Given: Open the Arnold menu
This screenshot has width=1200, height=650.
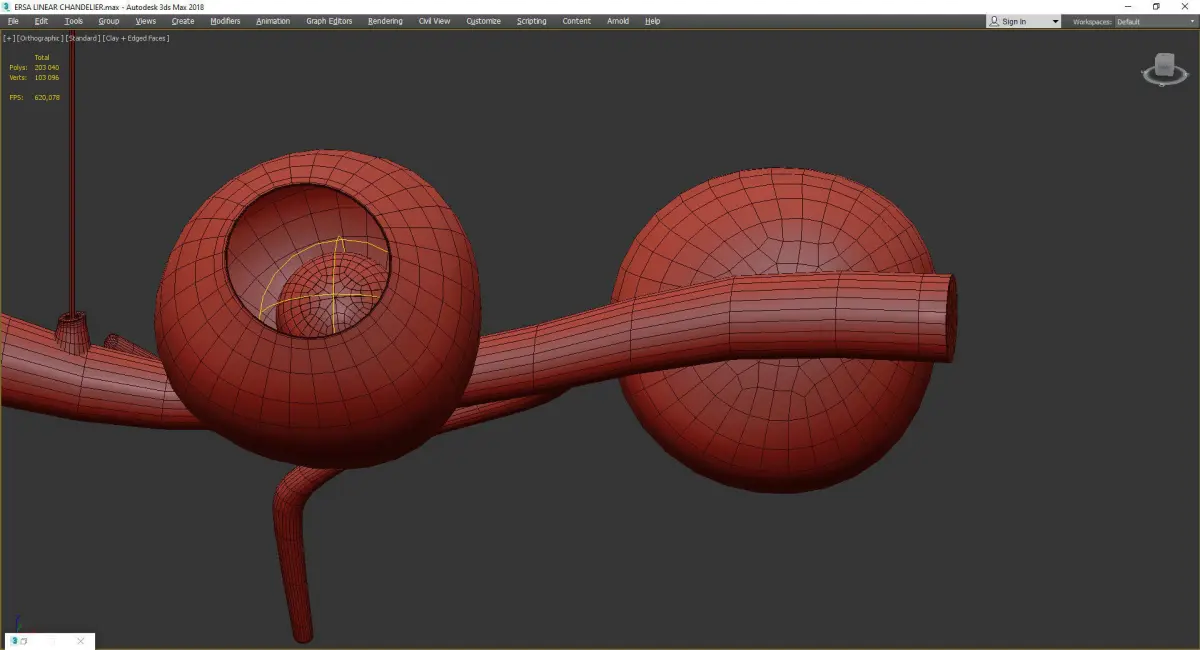Looking at the screenshot, I should click(x=618, y=21).
